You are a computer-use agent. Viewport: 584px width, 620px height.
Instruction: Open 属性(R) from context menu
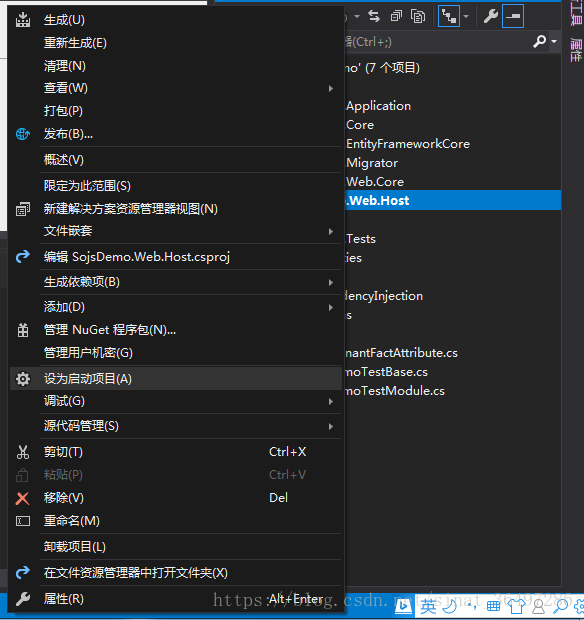coord(176,599)
